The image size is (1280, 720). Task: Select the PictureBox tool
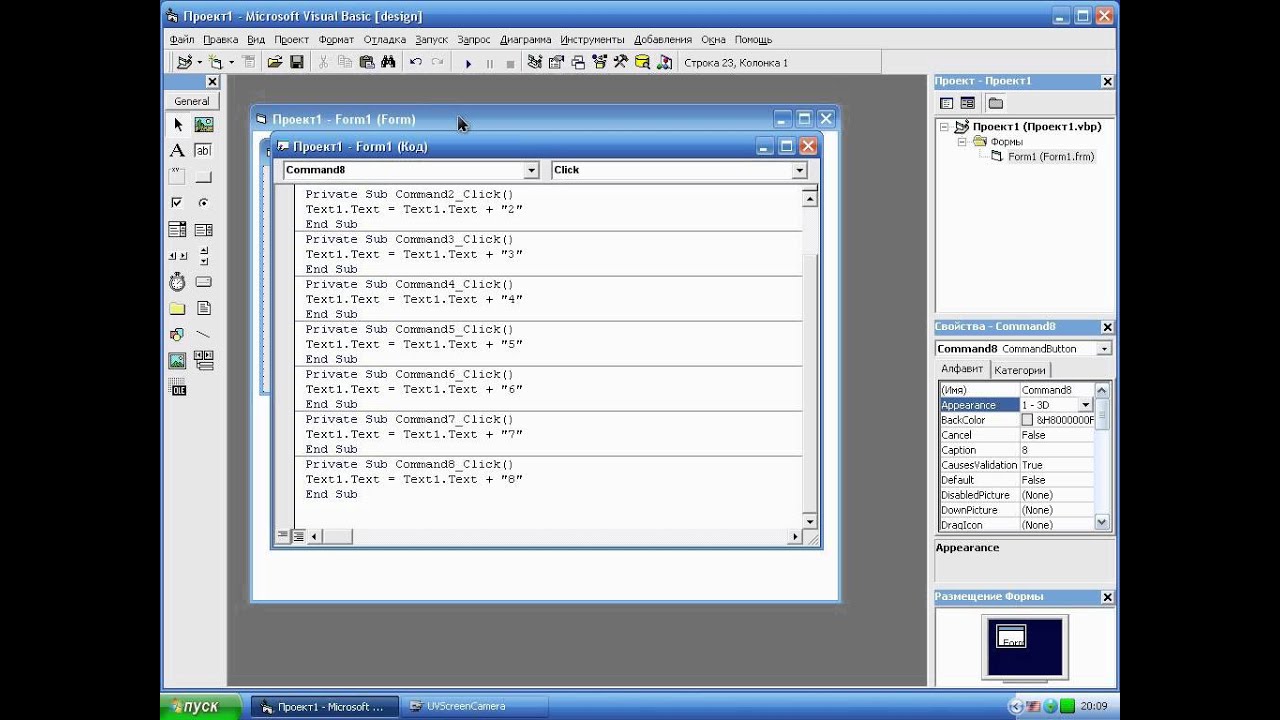click(204, 125)
